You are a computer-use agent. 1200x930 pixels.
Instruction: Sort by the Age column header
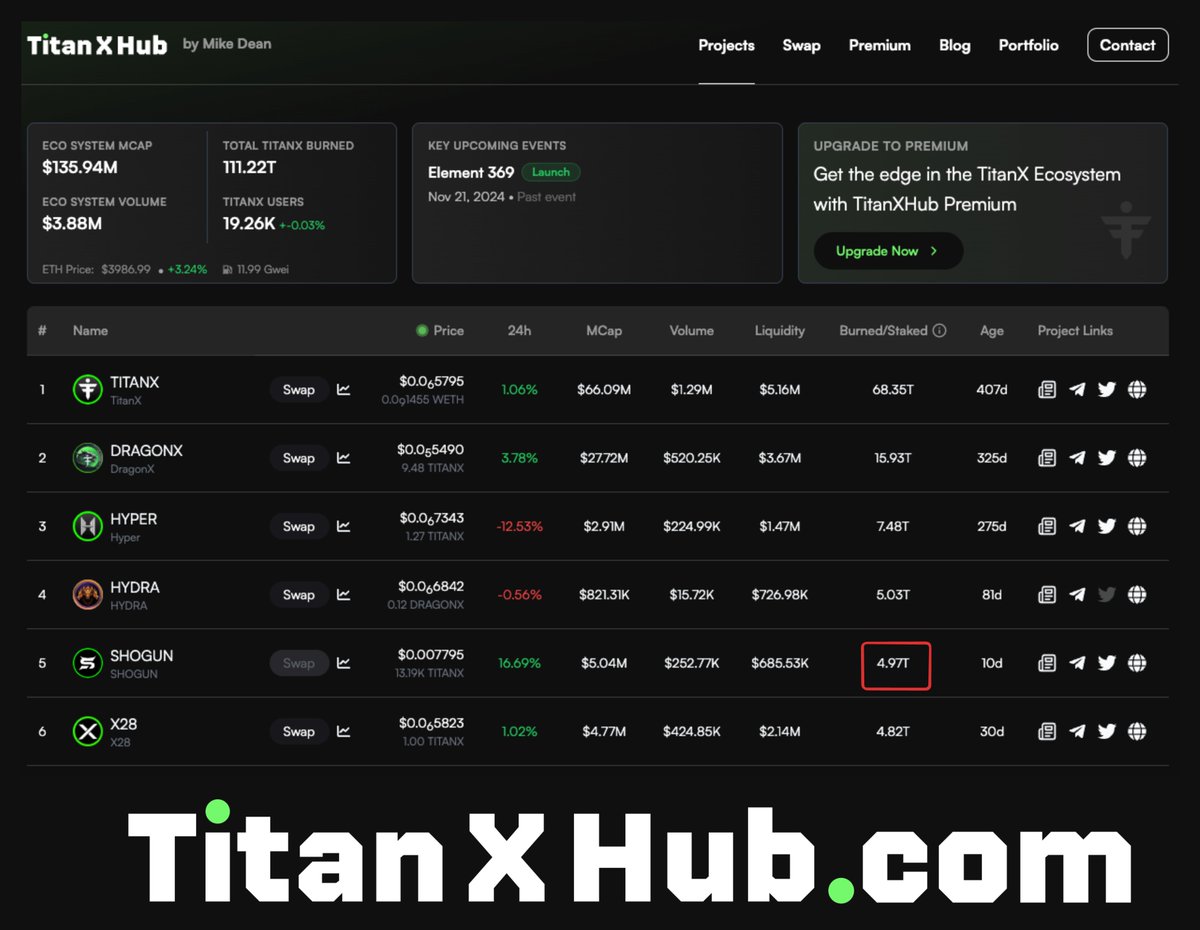click(992, 331)
